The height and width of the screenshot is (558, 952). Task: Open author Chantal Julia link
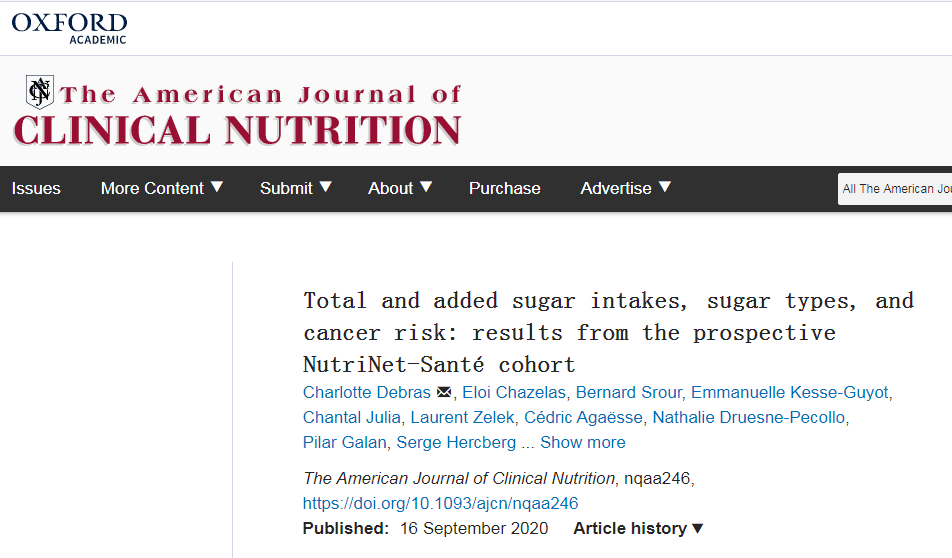pyautogui.click(x=352, y=417)
